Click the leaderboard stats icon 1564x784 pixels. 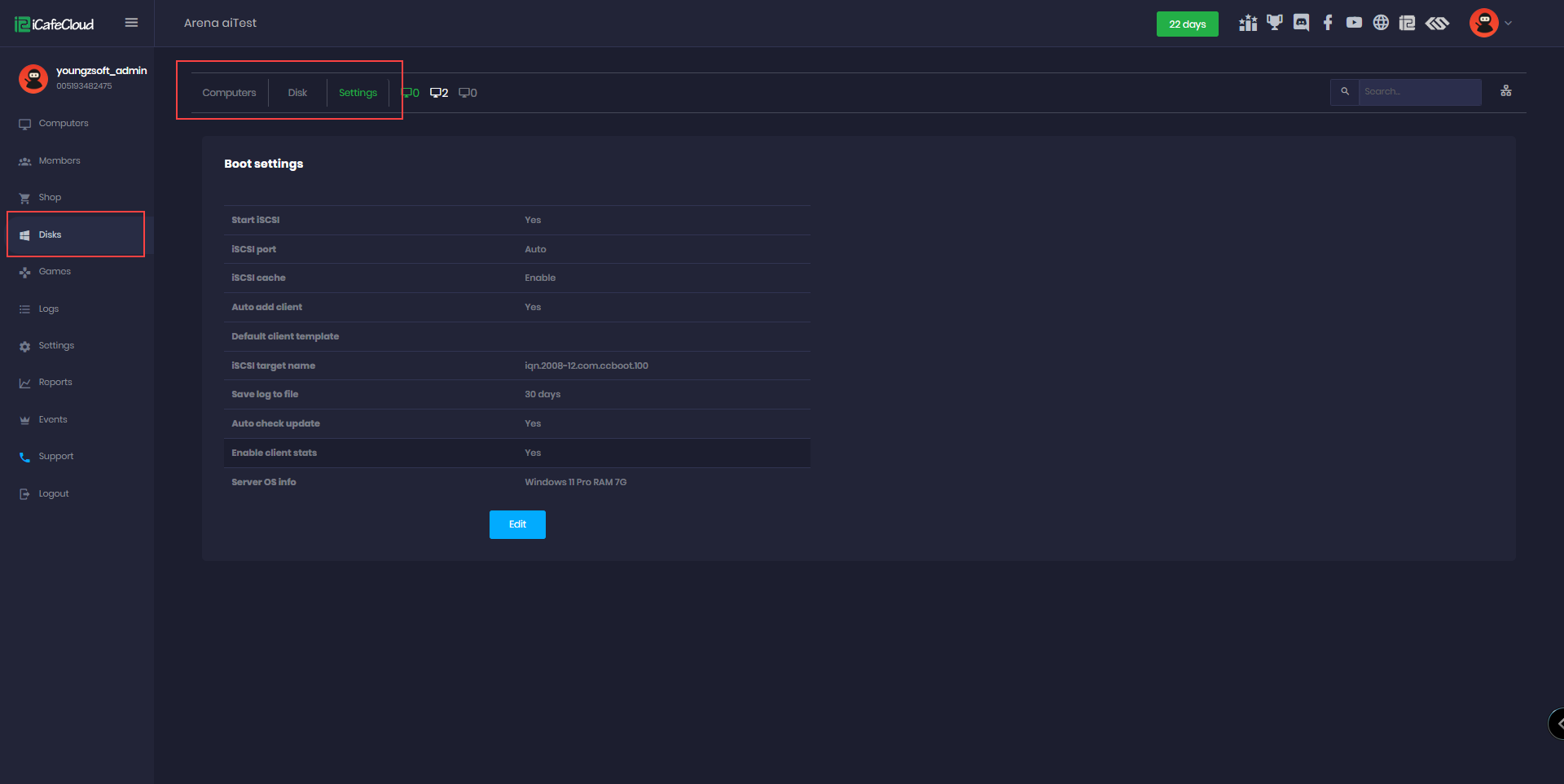point(1247,22)
